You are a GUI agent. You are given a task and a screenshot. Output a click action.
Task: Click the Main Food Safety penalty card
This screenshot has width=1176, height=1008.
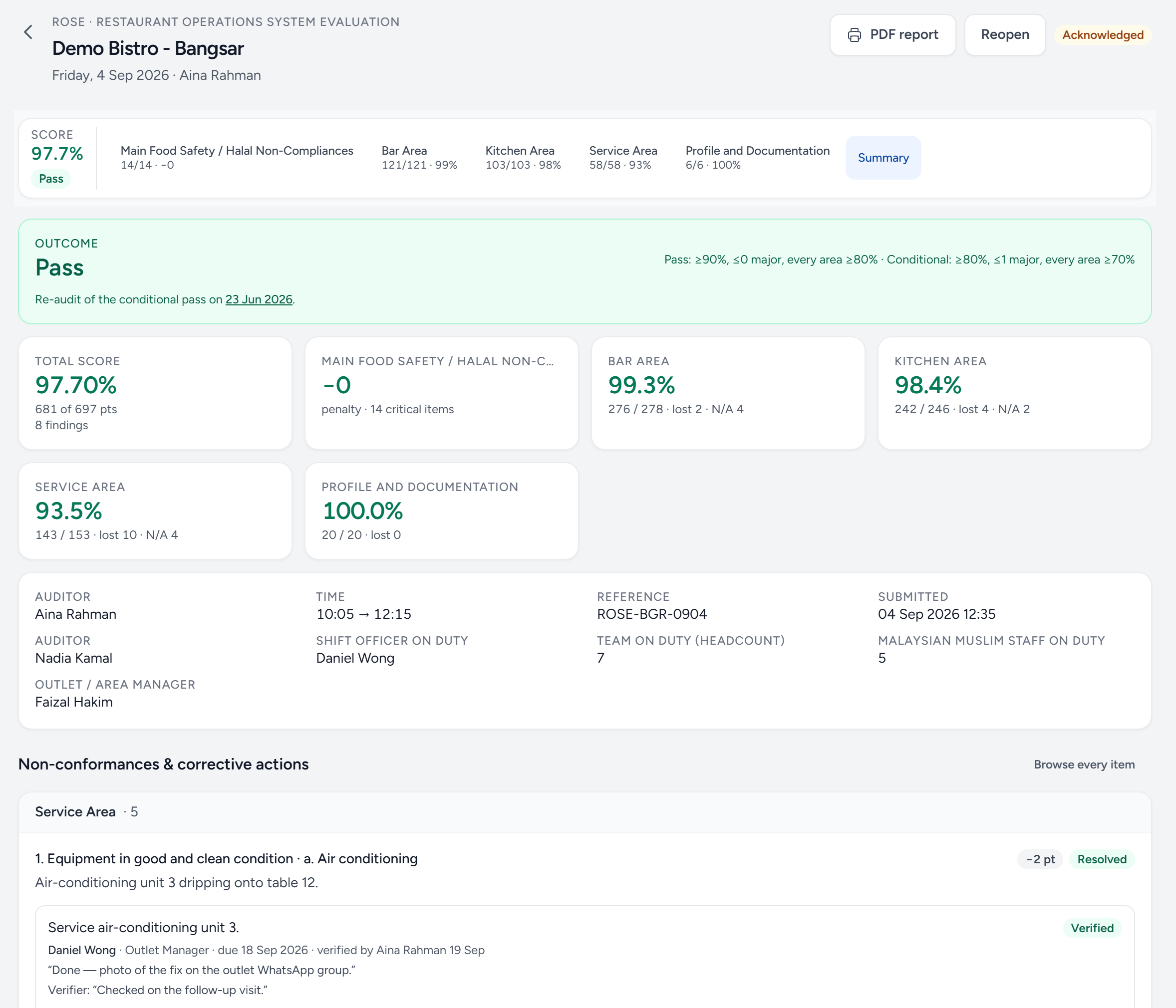(x=442, y=393)
